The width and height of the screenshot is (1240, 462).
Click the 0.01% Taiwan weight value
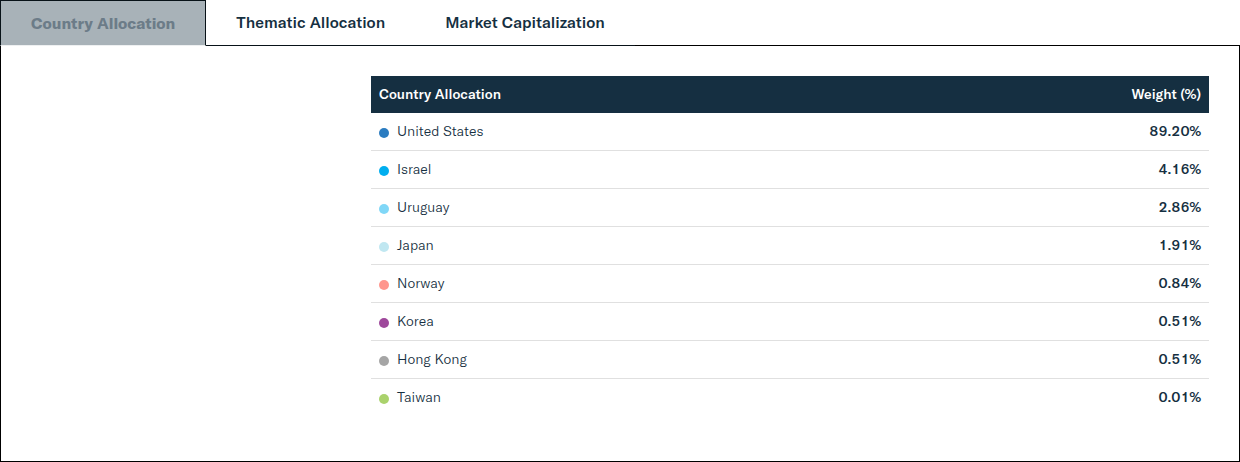(x=1180, y=398)
